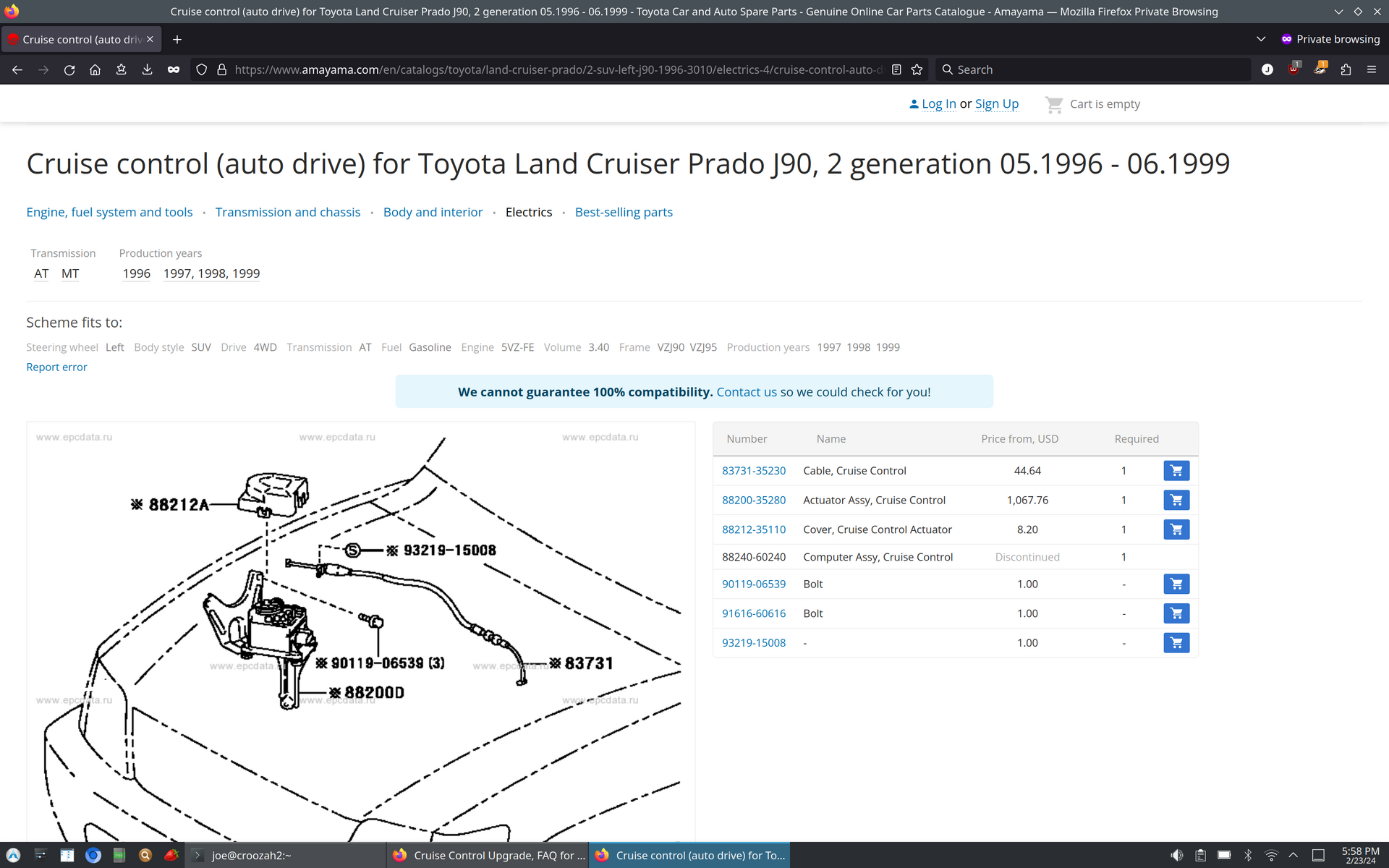Add Bolt 90119-06539 to cart
The image size is (1389, 868).
click(x=1176, y=584)
